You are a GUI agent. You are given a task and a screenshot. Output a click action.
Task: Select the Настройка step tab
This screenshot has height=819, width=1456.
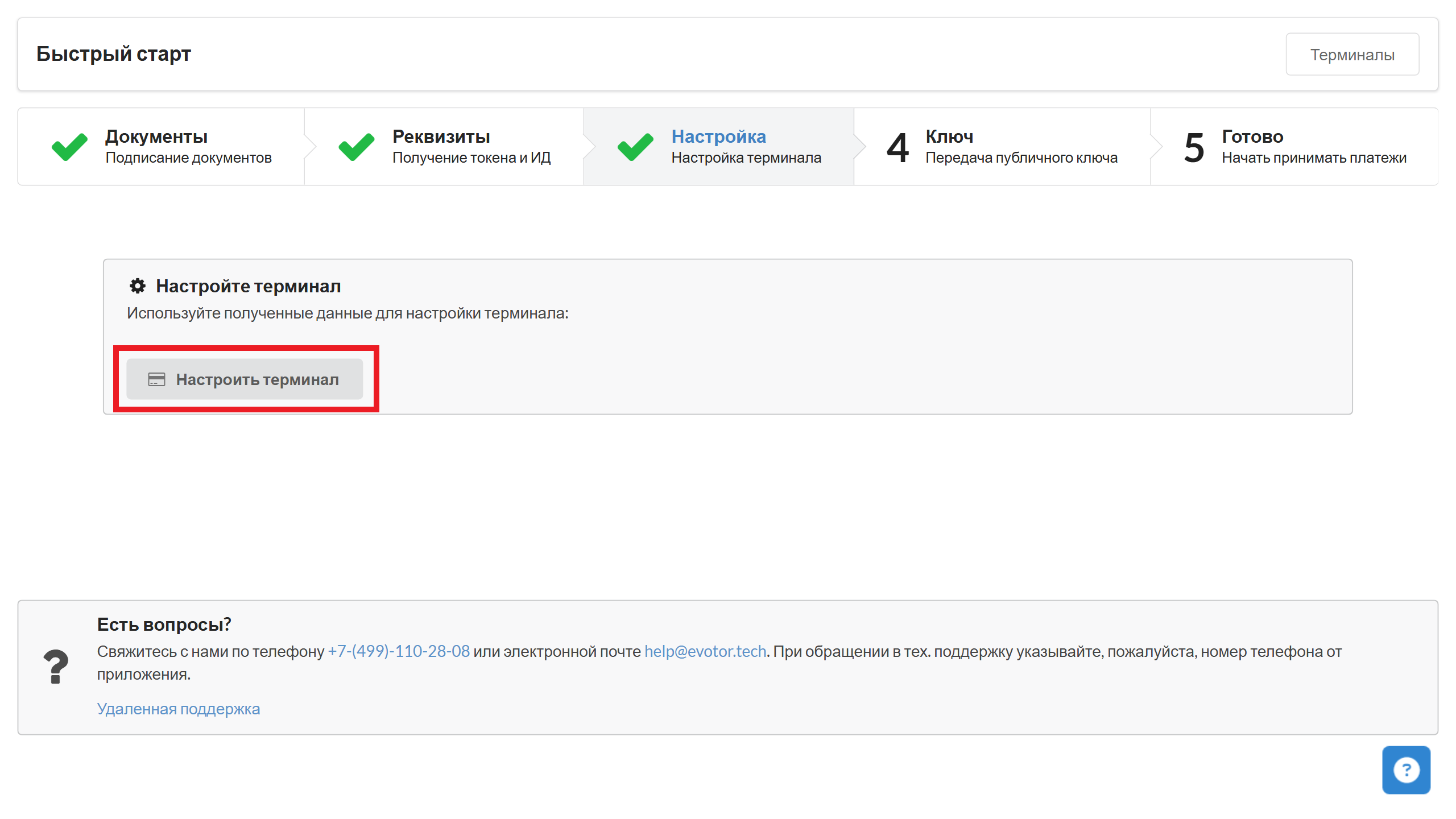pyautogui.click(x=718, y=147)
